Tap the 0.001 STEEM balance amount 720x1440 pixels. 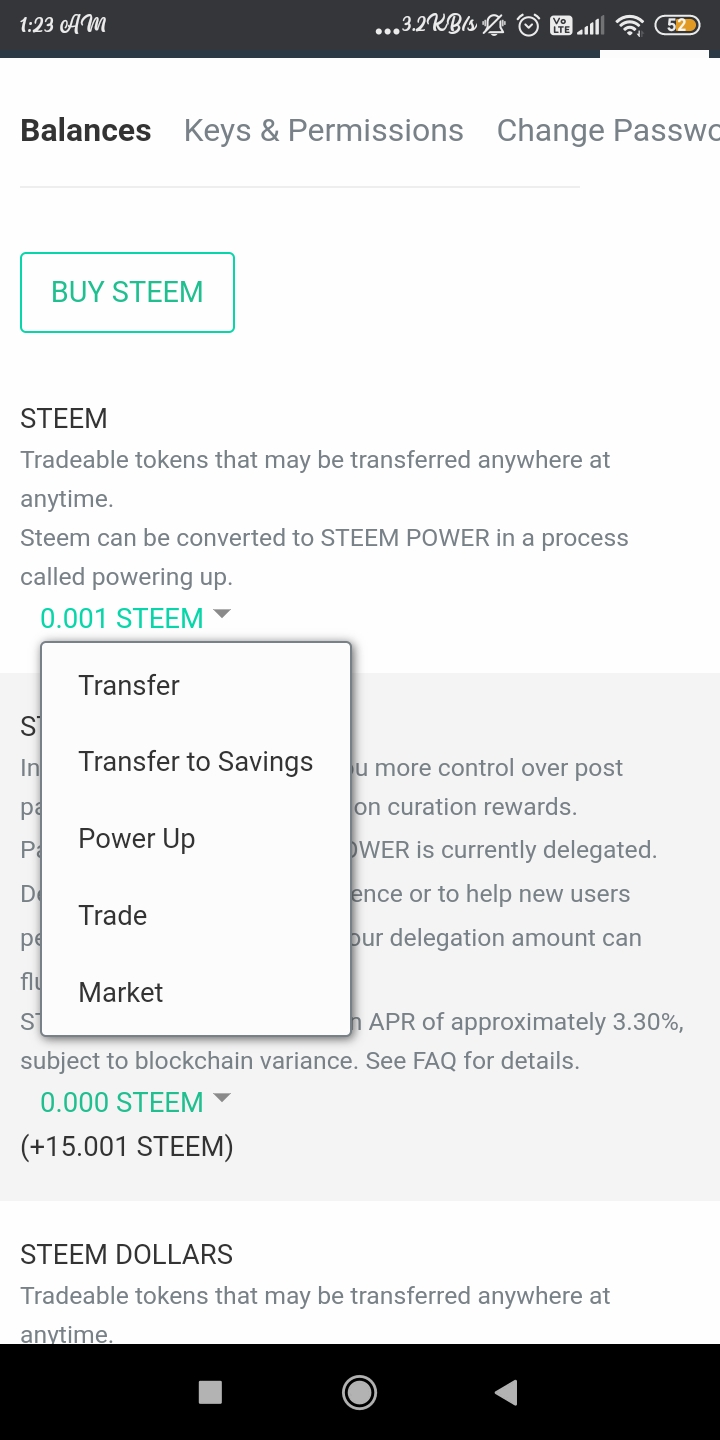pos(121,618)
